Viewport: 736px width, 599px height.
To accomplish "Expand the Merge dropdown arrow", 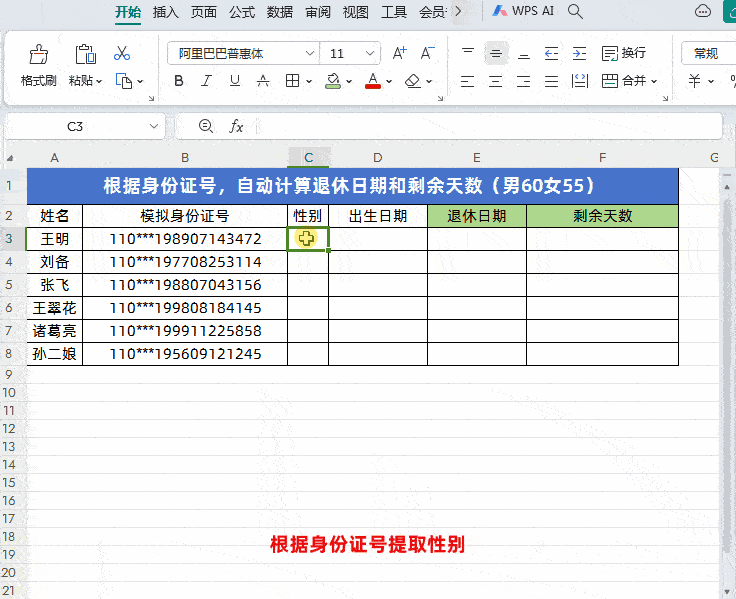I will (x=654, y=82).
